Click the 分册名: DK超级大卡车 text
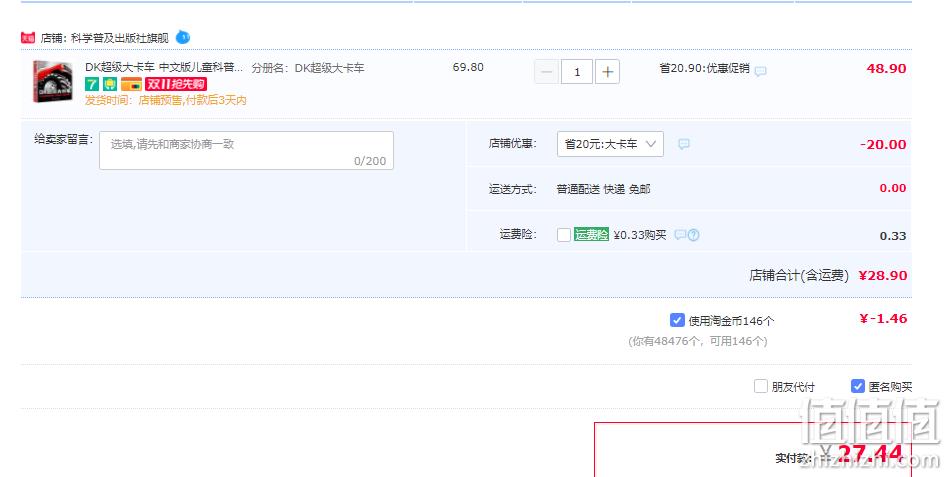 pyautogui.click(x=308, y=68)
